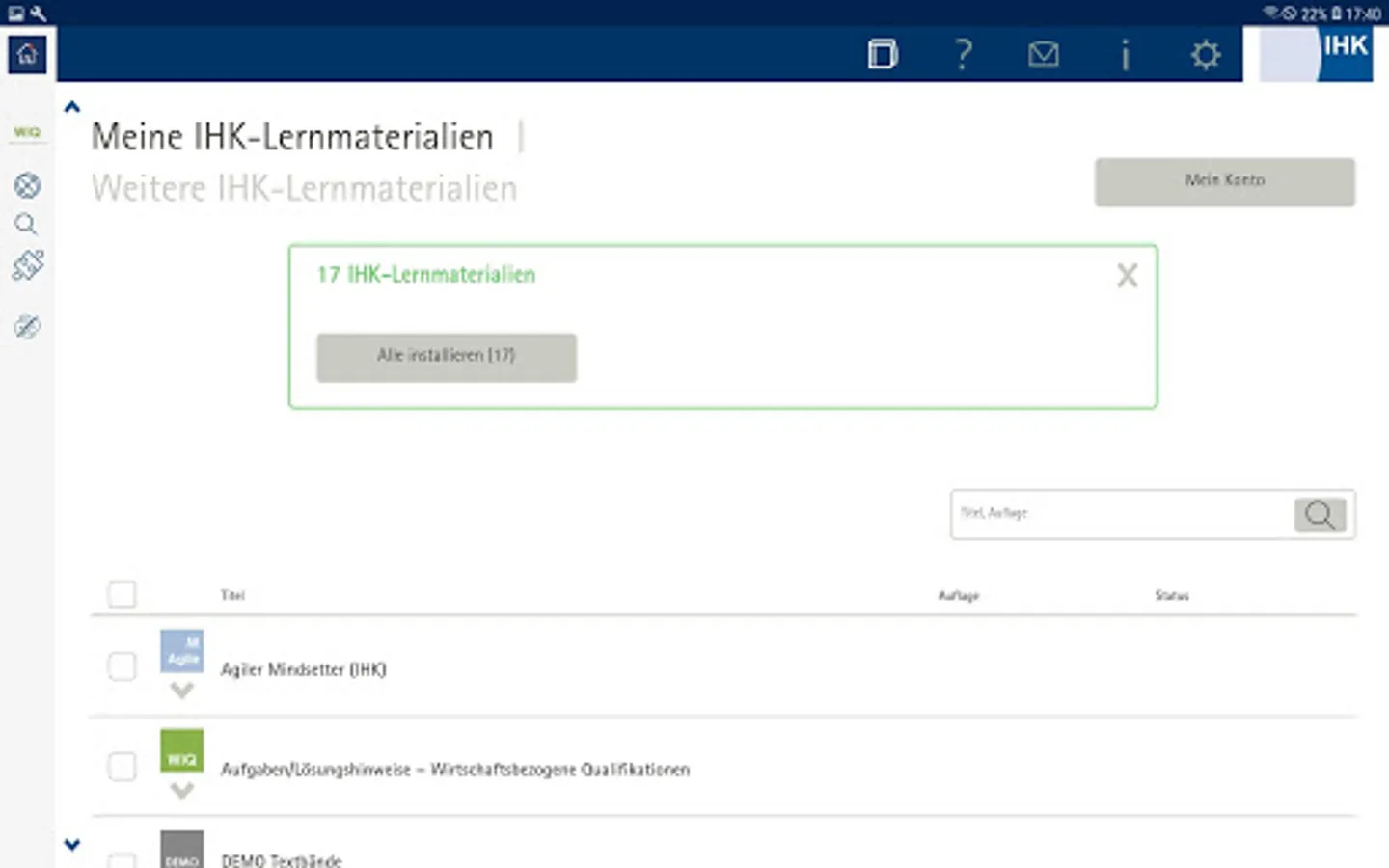Open the info icon in header
The width and height of the screenshot is (1389, 868).
[1125, 55]
